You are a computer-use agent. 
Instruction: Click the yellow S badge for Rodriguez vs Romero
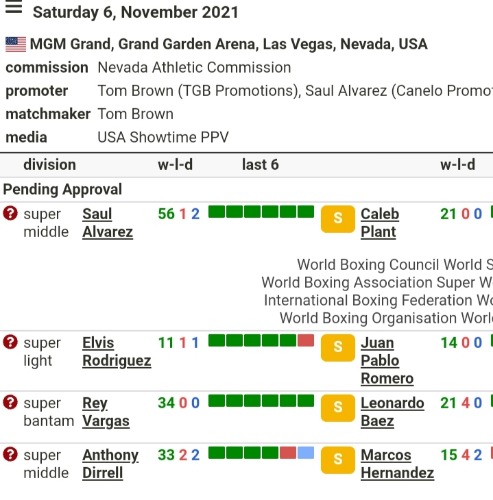338,348
